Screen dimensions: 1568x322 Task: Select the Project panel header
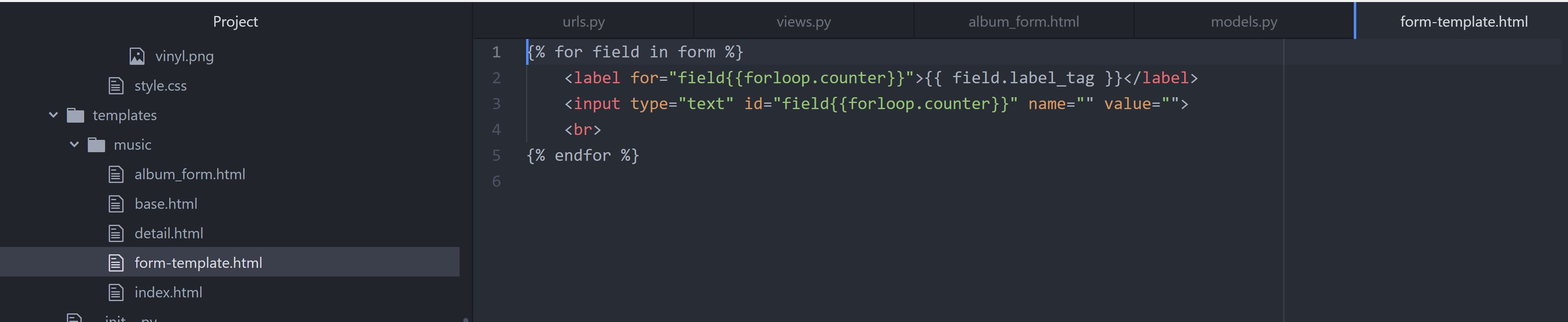coord(235,22)
